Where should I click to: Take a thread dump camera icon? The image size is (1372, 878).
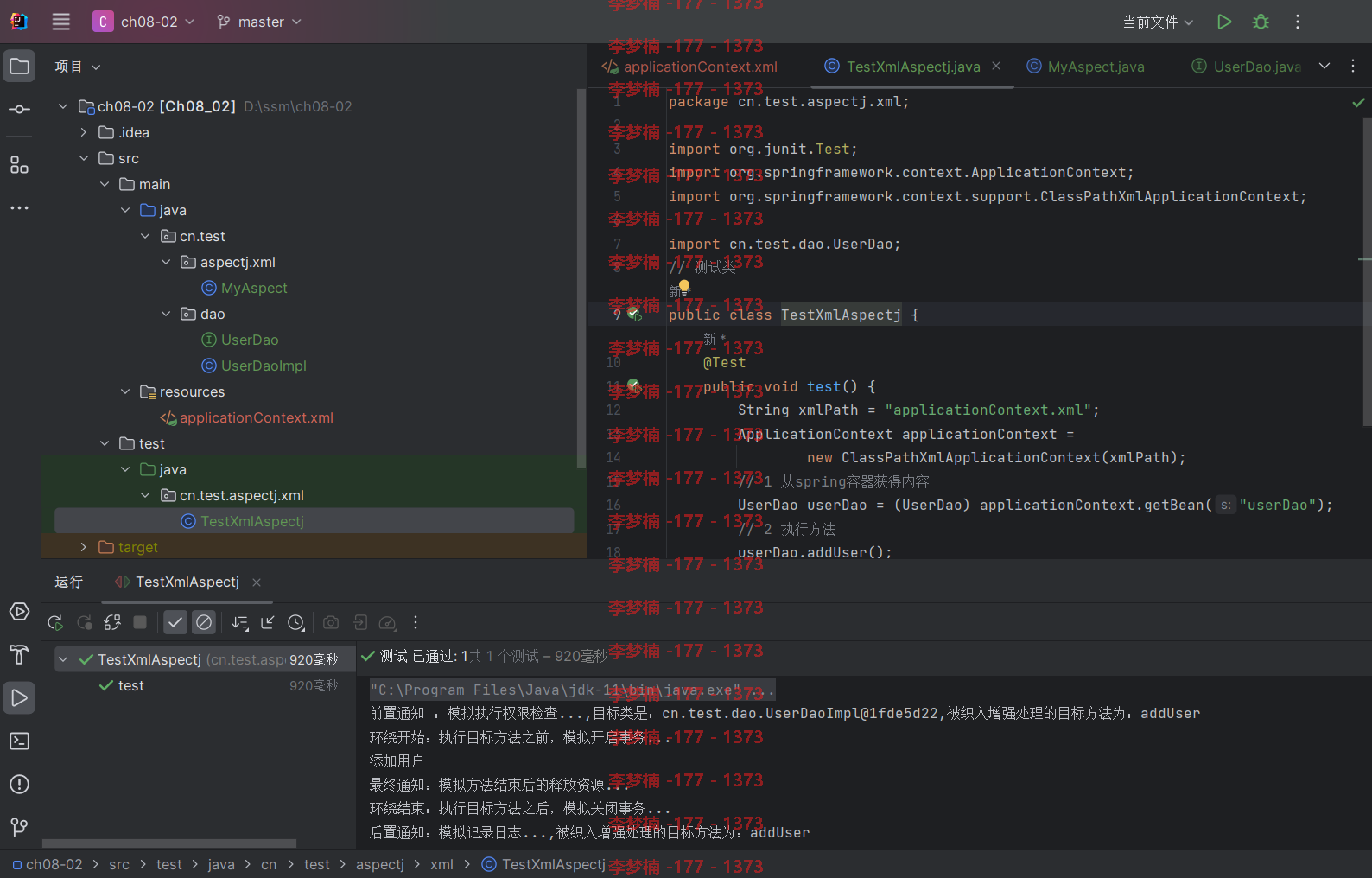pos(331,622)
